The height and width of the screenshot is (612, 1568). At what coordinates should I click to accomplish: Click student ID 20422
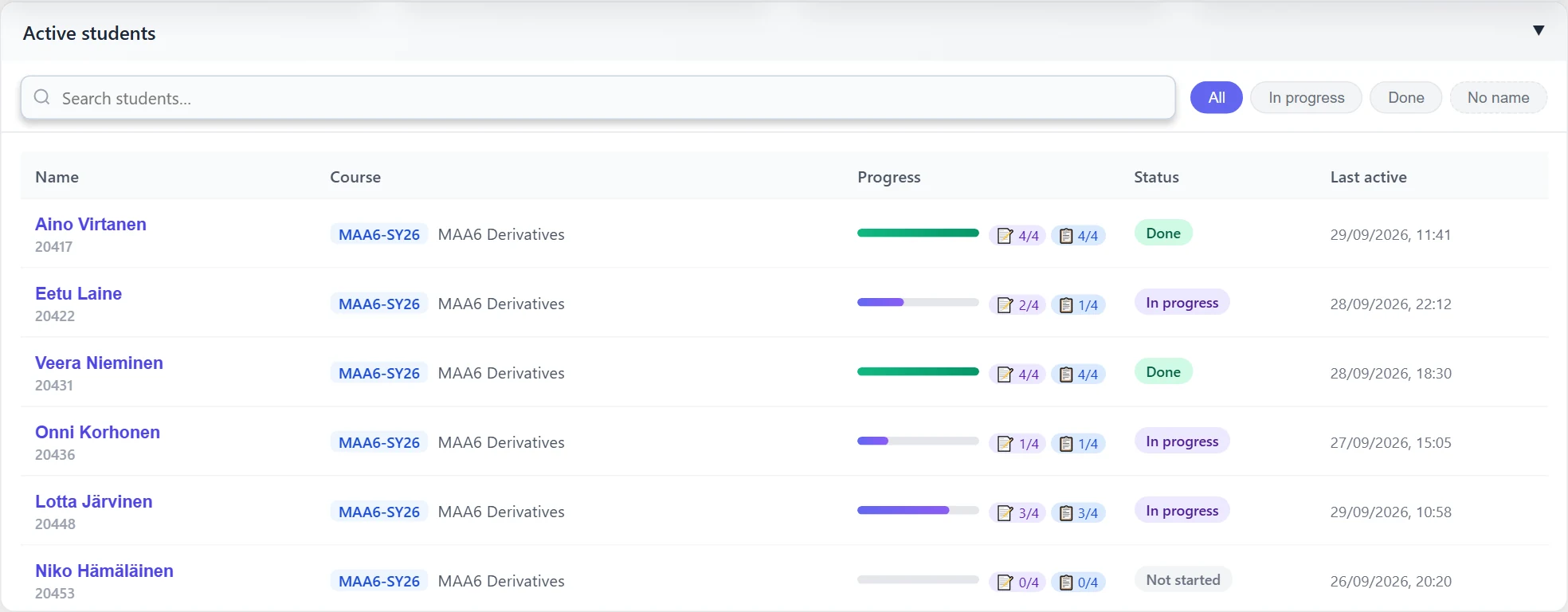point(55,316)
